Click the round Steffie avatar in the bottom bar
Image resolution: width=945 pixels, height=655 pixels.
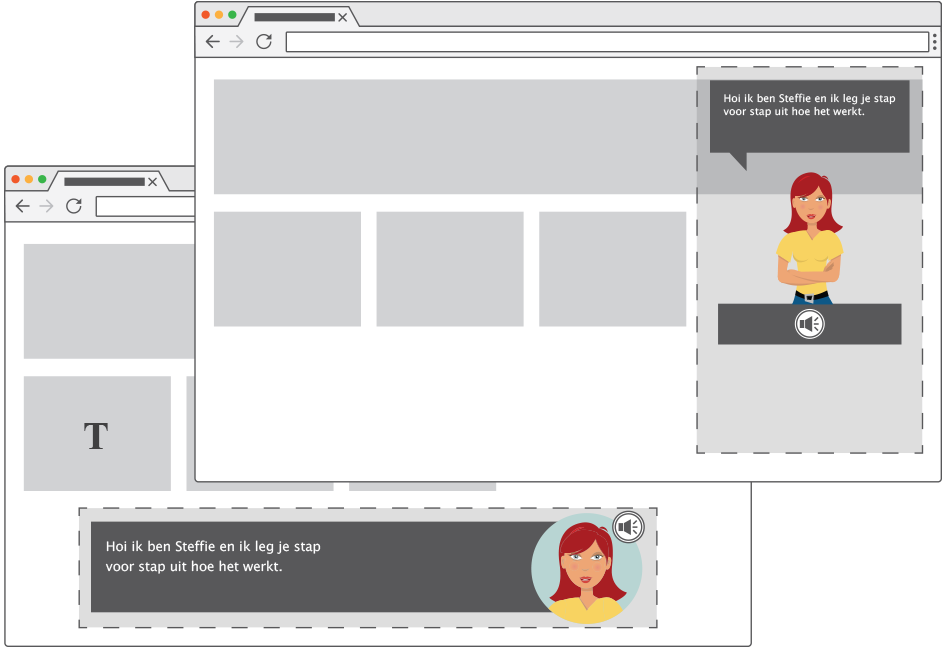pyautogui.click(x=586, y=568)
